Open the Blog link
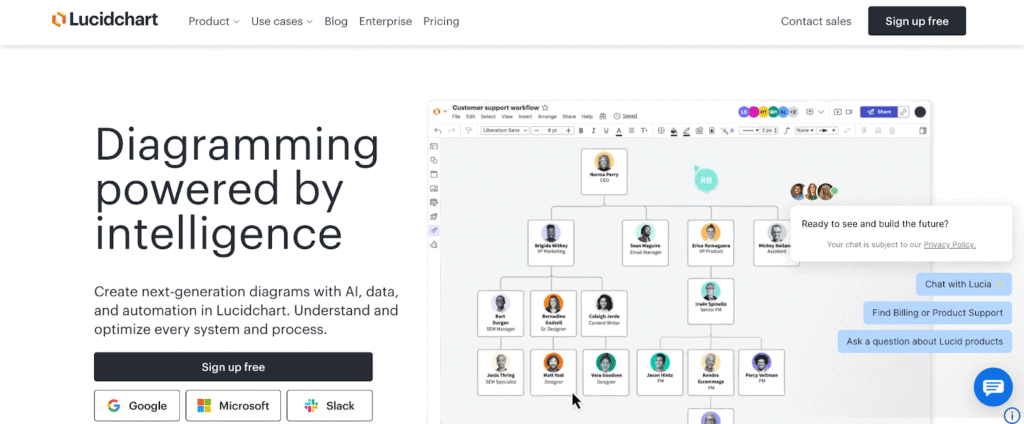The image size is (1024, 424). [336, 21]
